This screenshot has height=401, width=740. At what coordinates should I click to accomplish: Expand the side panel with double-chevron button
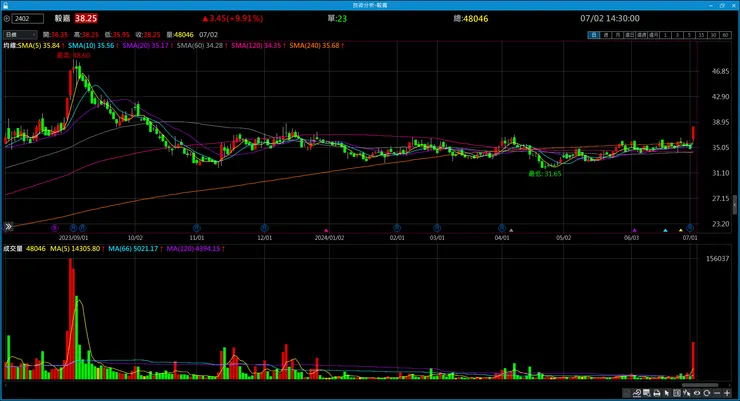(8, 227)
